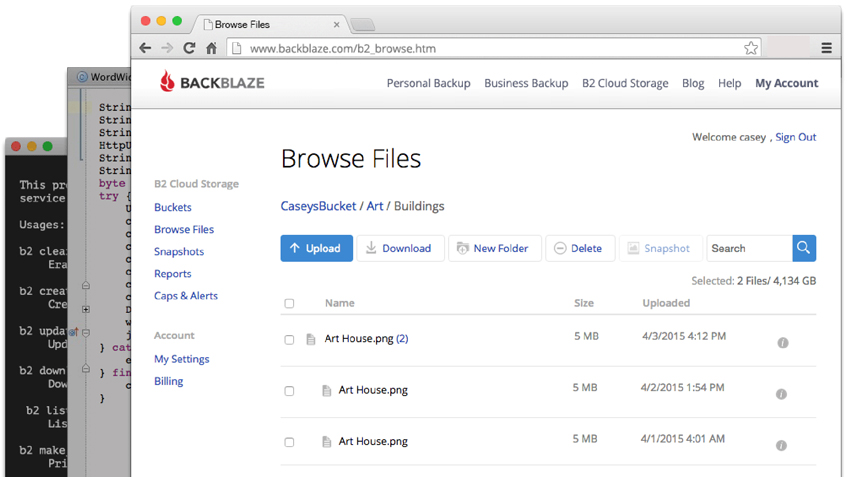Viewport: 850px width, 477px height.
Task: Open Blog in the top nav
Action: pyautogui.click(x=693, y=83)
